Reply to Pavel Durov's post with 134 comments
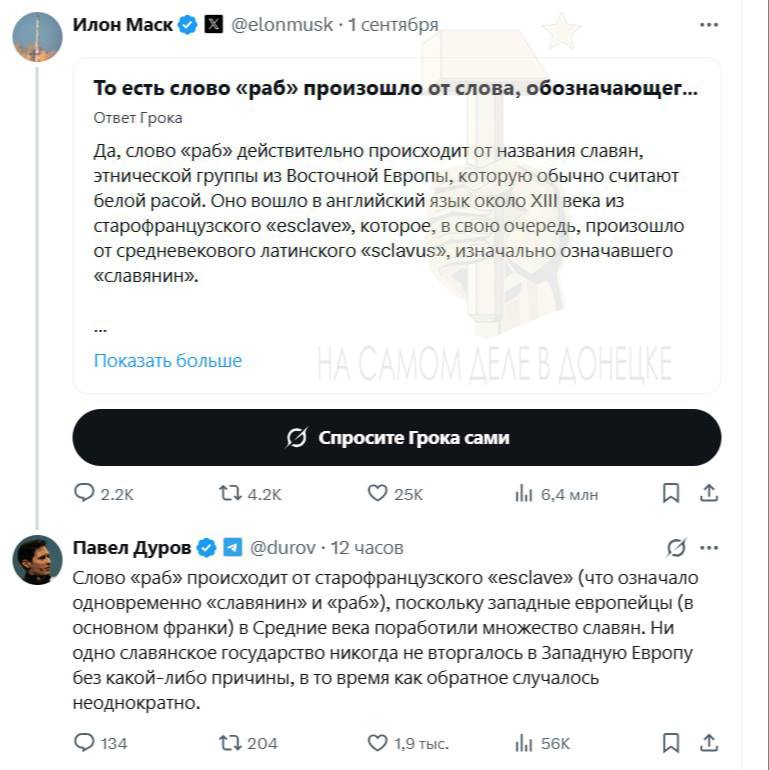This screenshot has height=770, width=769. 100,742
